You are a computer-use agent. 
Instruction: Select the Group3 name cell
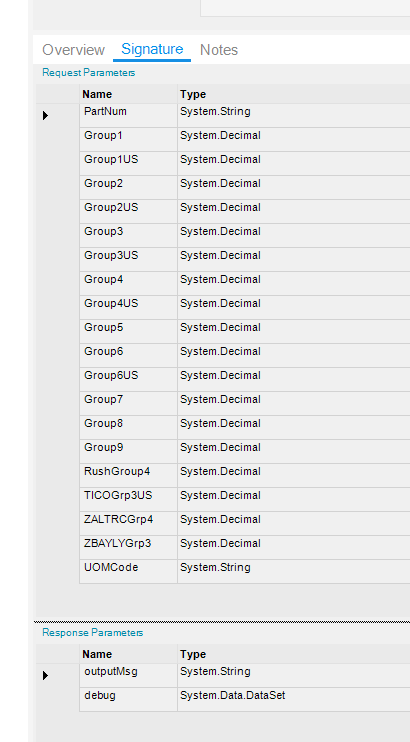click(x=128, y=236)
